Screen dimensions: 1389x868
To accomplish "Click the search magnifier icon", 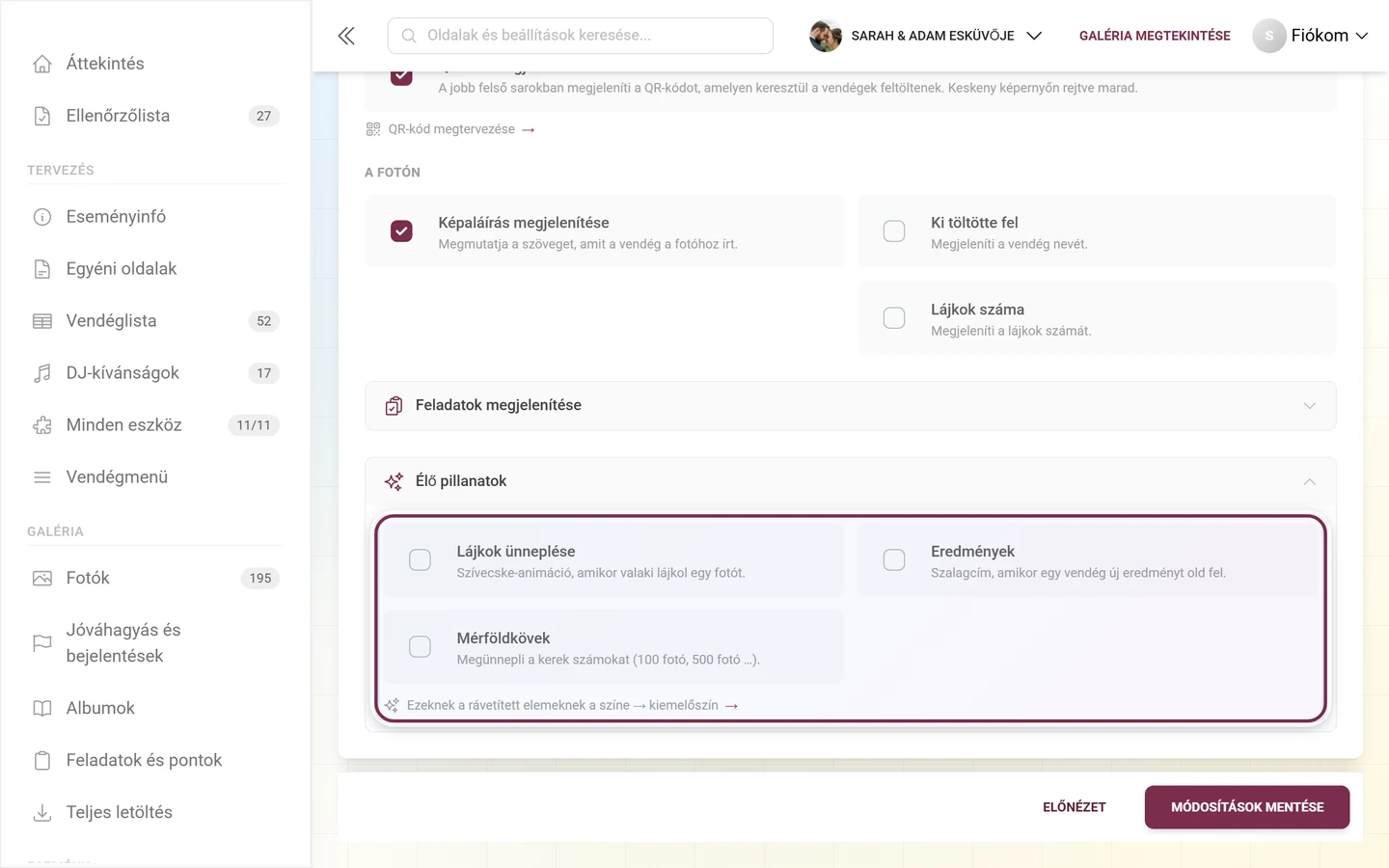I will pos(409,36).
